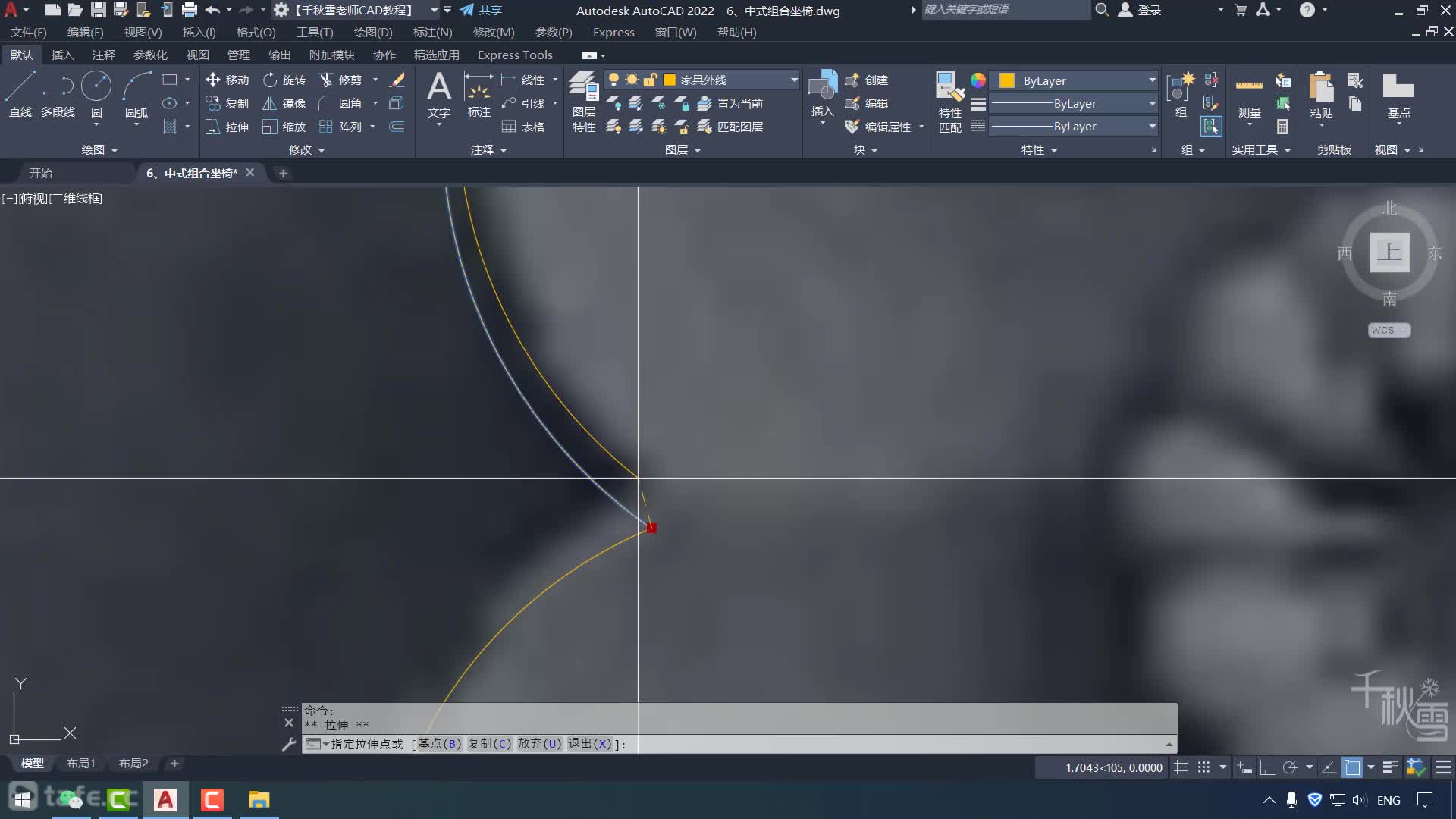Image resolution: width=1456 pixels, height=819 pixels.
Task: Toggle object snap (osnap) in status bar
Action: click(1351, 767)
